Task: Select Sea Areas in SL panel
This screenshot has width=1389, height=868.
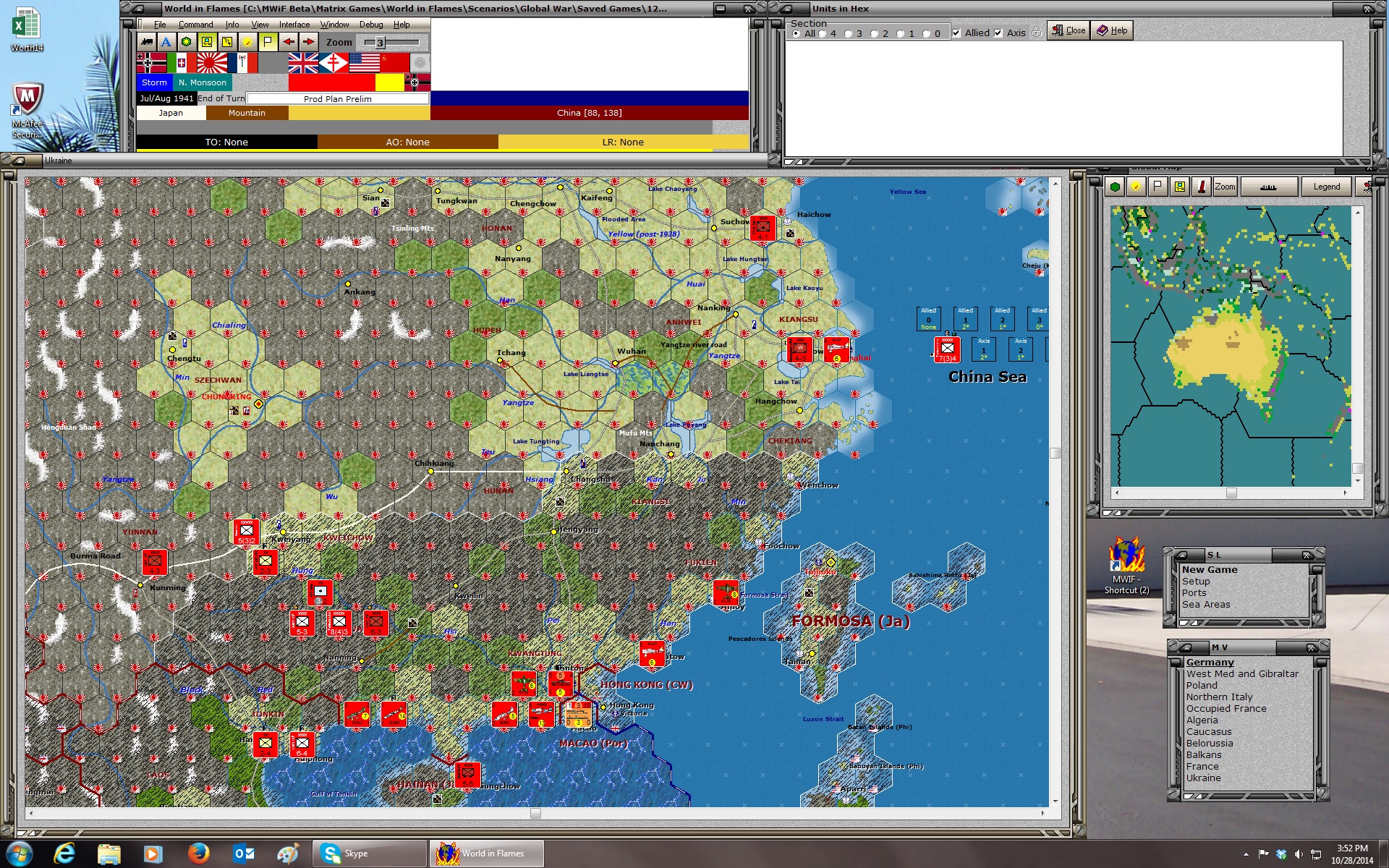Action: pyautogui.click(x=1206, y=605)
